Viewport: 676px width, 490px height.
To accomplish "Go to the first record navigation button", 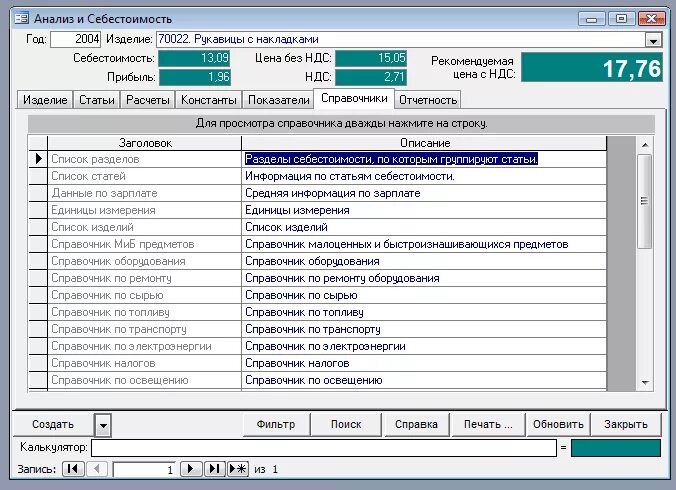I will [x=73, y=469].
